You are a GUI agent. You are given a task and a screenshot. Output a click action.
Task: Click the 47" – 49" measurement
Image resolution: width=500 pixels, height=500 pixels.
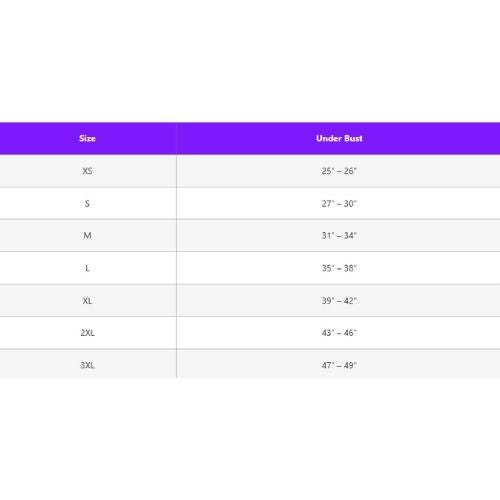tap(339, 365)
